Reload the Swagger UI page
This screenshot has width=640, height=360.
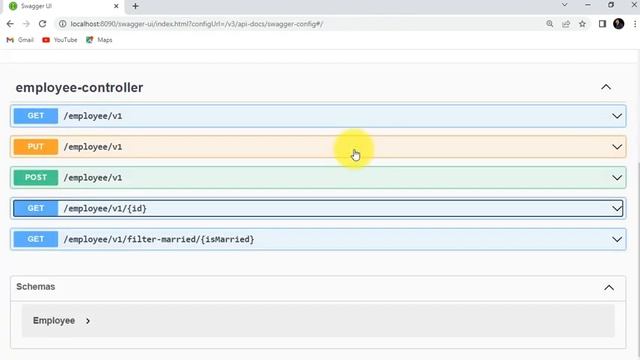(x=42, y=24)
